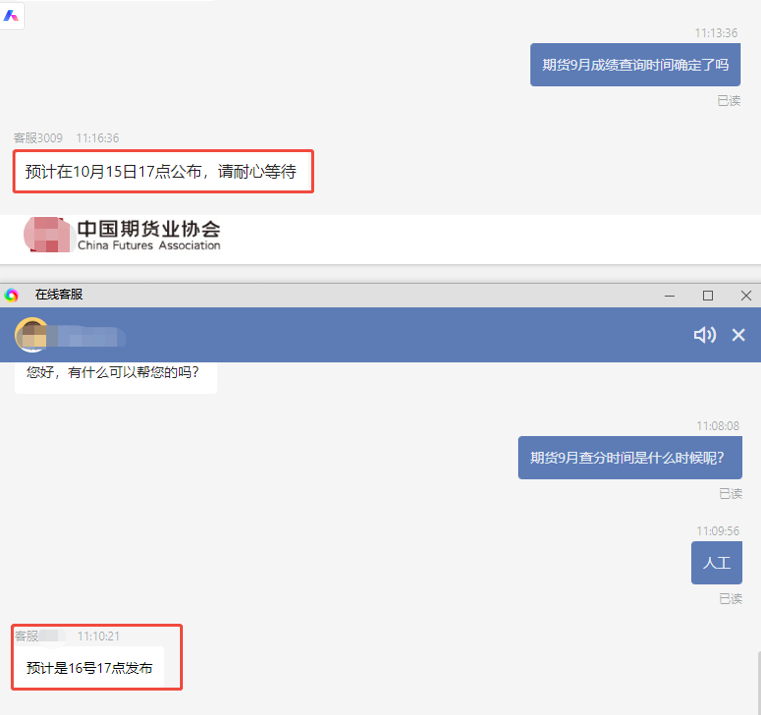761x715 pixels.
Task: Click the message 期货9月查分时间是什么时候呢
Action: pos(629,458)
